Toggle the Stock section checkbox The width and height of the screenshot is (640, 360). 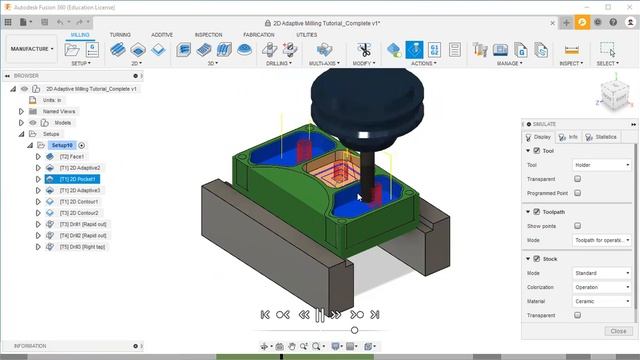(x=537, y=259)
